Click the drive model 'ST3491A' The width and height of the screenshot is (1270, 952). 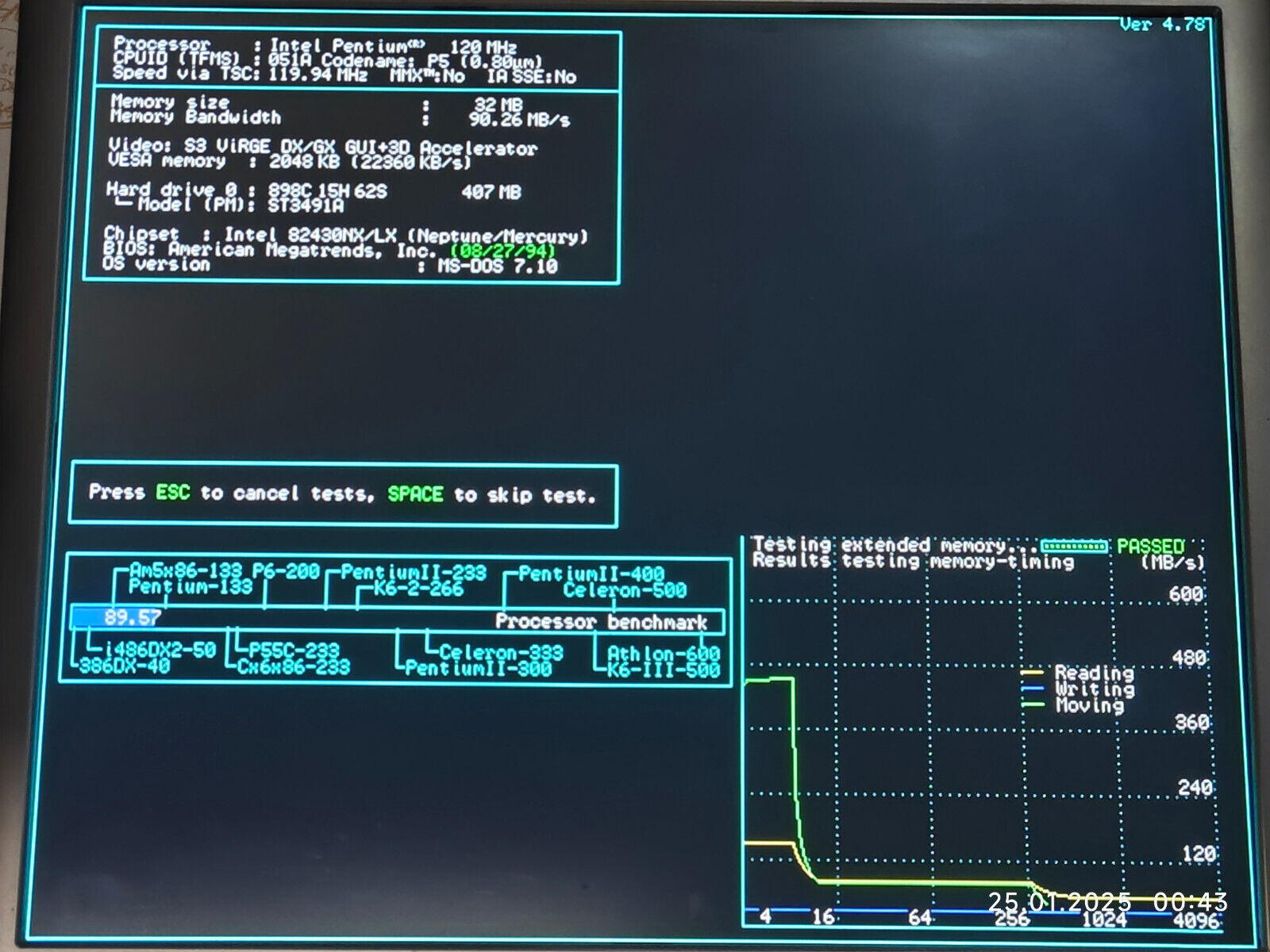click(306, 206)
